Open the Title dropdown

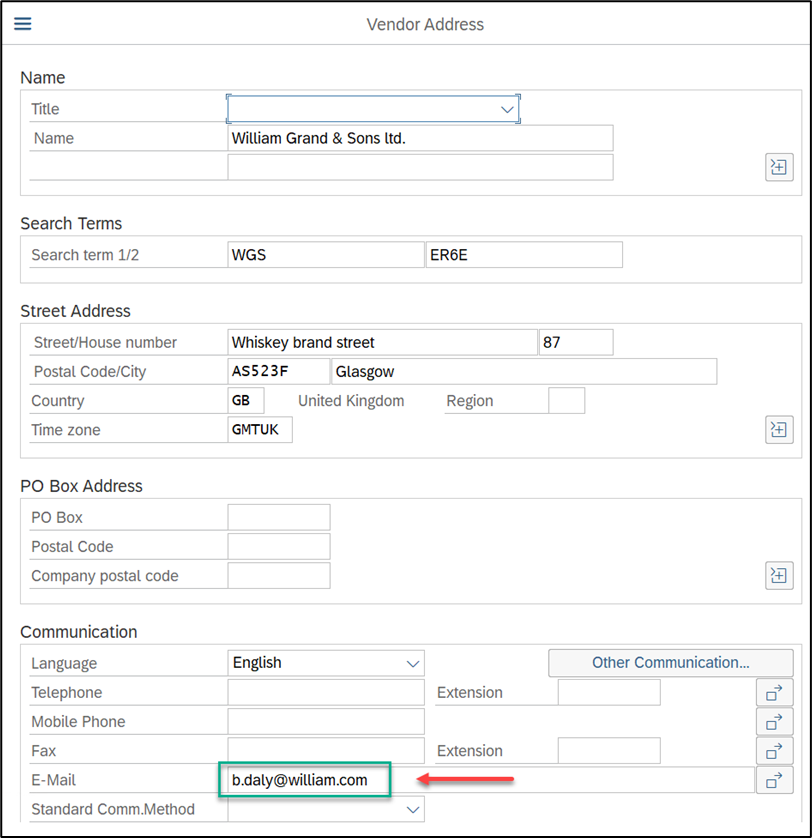click(x=506, y=109)
